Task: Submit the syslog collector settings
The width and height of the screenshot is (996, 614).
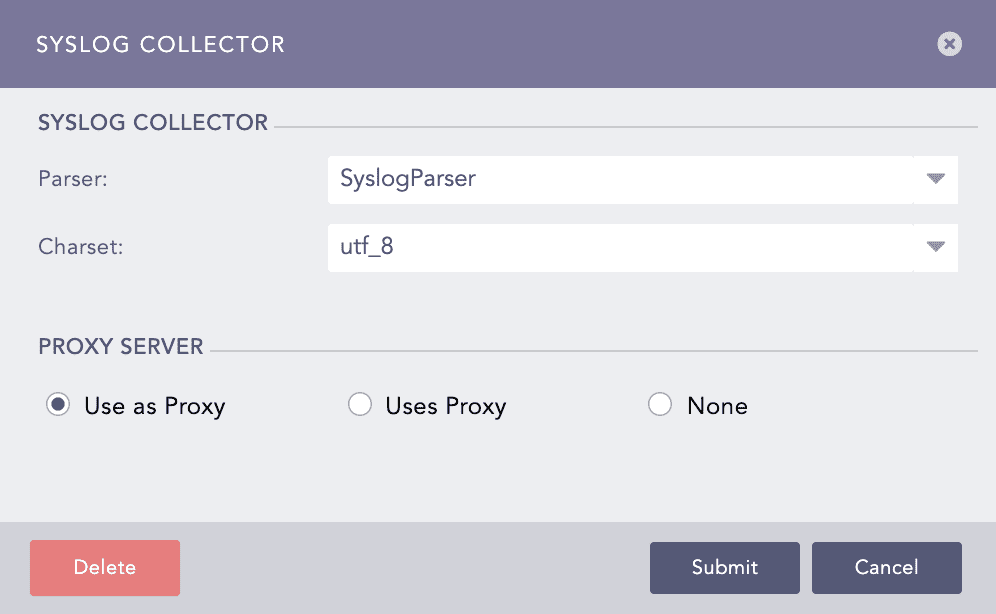Action: pyautogui.click(x=724, y=567)
